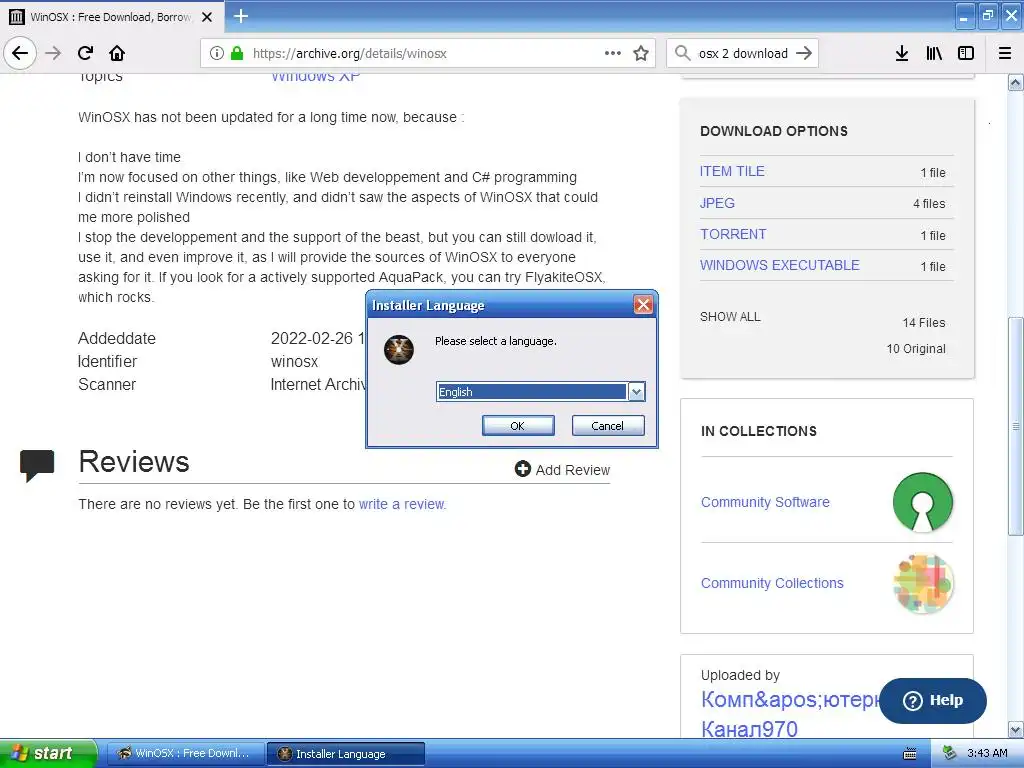The width and height of the screenshot is (1024, 768).
Task: Open a new browser tab
Action: (x=240, y=16)
